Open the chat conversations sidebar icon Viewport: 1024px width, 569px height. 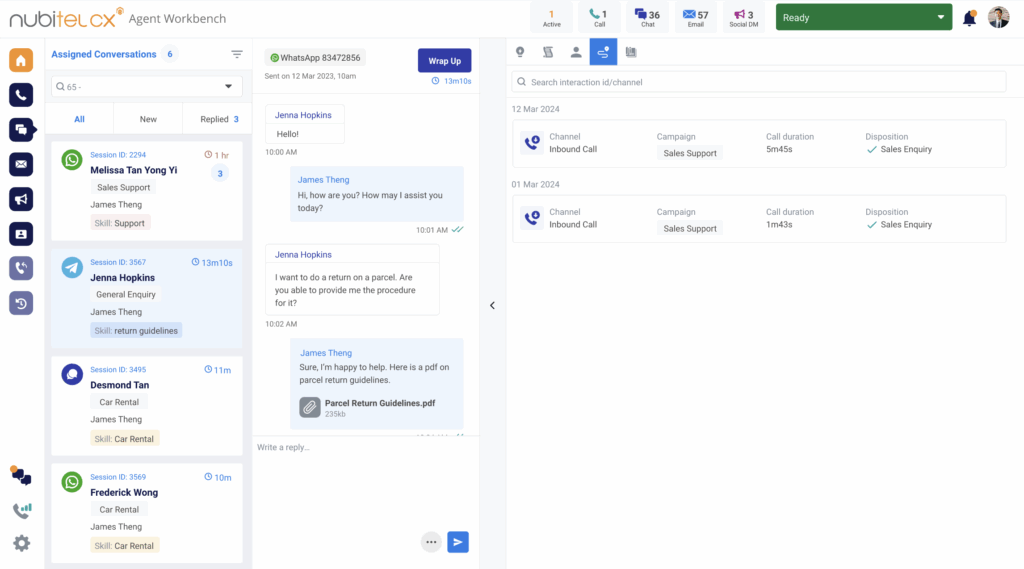pyautogui.click(x=21, y=129)
